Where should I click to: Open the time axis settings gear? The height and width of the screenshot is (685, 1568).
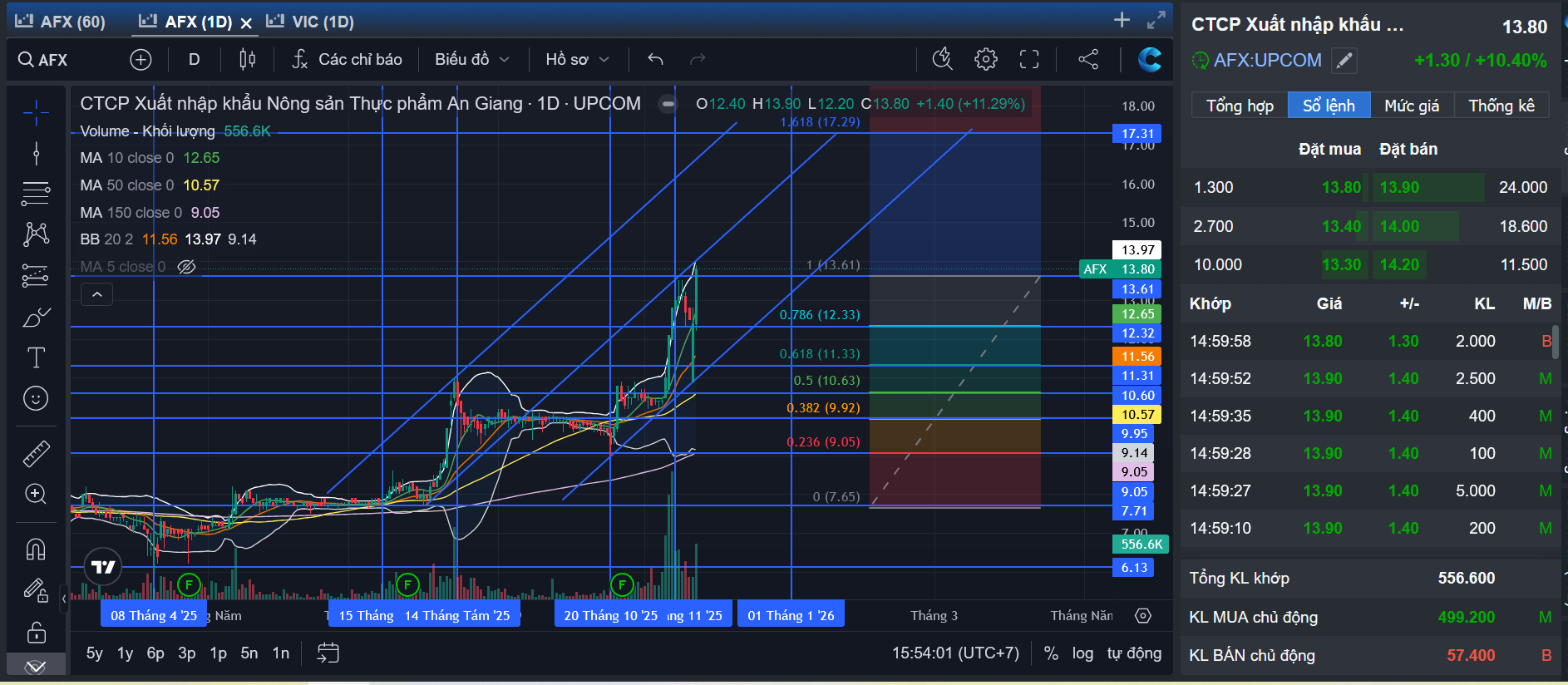coord(1143,615)
